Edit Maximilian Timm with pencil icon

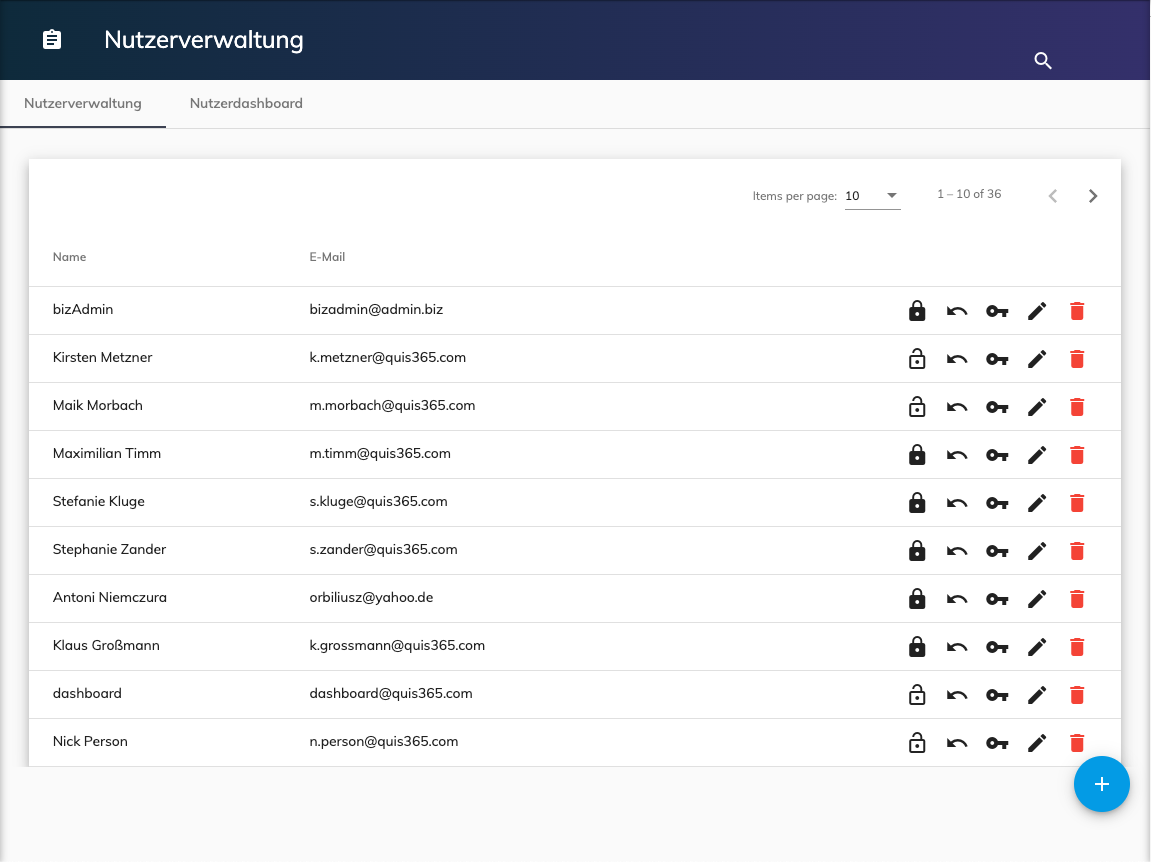coord(1037,455)
